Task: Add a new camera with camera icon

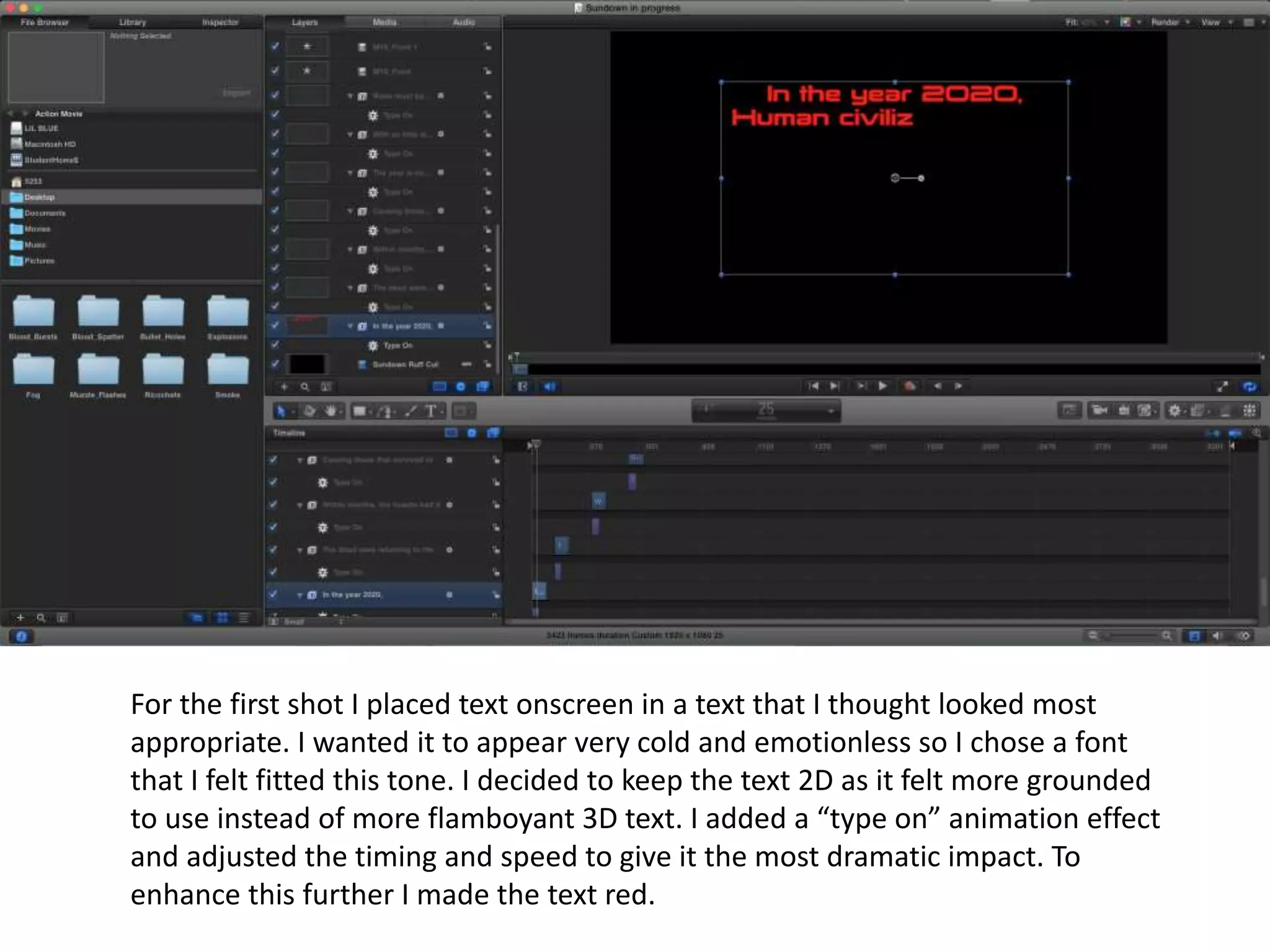Action: (x=1099, y=410)
